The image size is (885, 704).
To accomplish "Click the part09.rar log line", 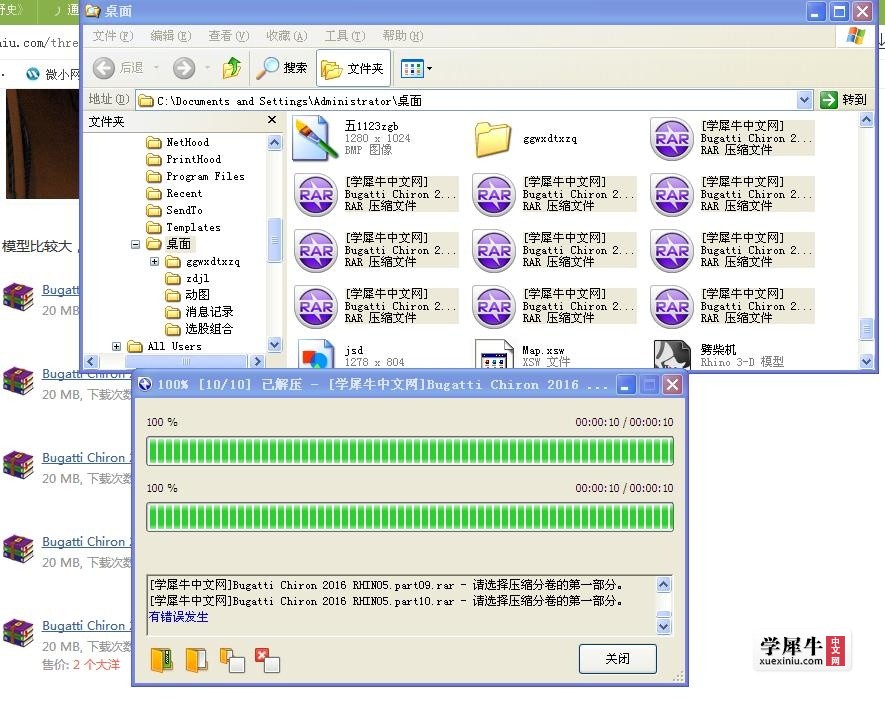I will coord(386,585).
